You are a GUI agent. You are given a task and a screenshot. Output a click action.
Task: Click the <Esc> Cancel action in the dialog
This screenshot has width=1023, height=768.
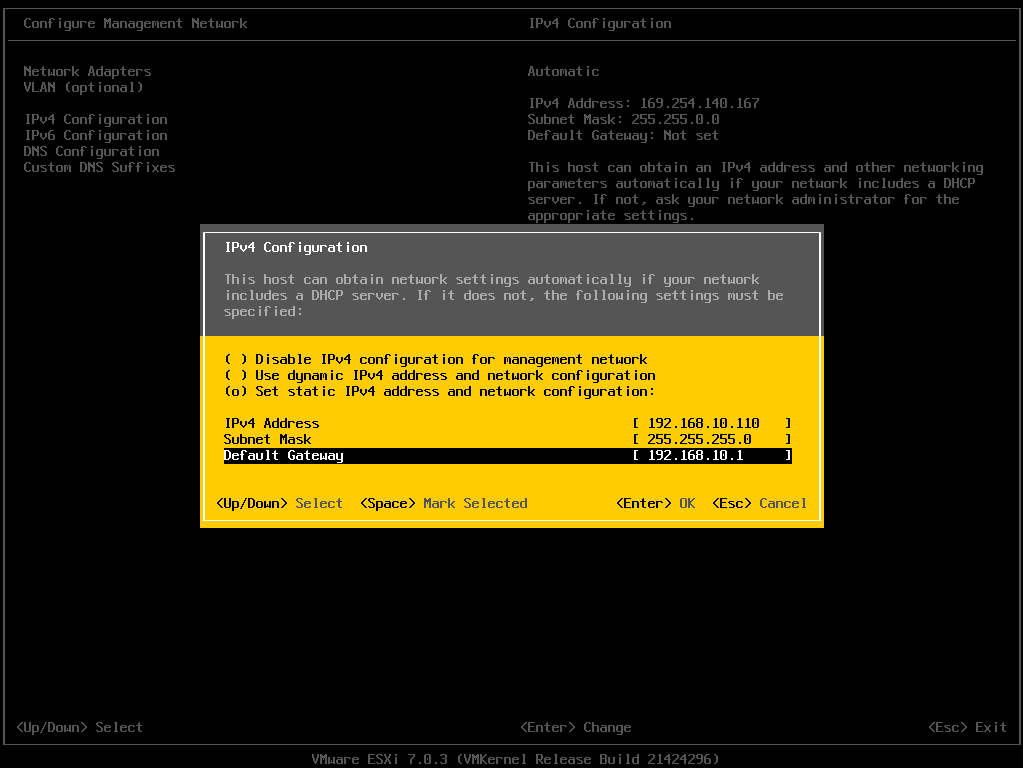click(759, 503)
